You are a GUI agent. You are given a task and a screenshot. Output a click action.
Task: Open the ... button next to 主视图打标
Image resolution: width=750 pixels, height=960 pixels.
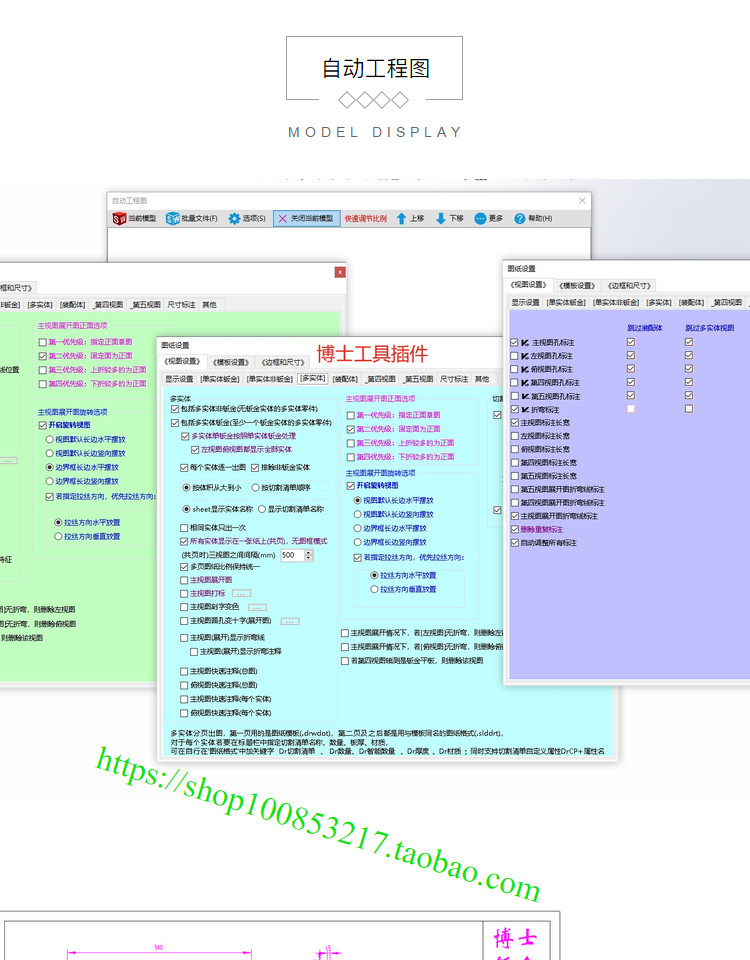[241, 594]
